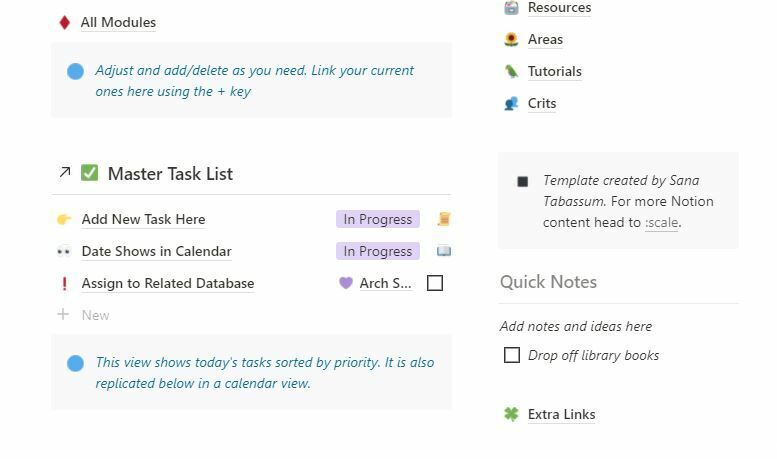This screenshot has width=777, height=459.
Task: Click the four-leaf clover Extra Links icon
Action: 511,414
